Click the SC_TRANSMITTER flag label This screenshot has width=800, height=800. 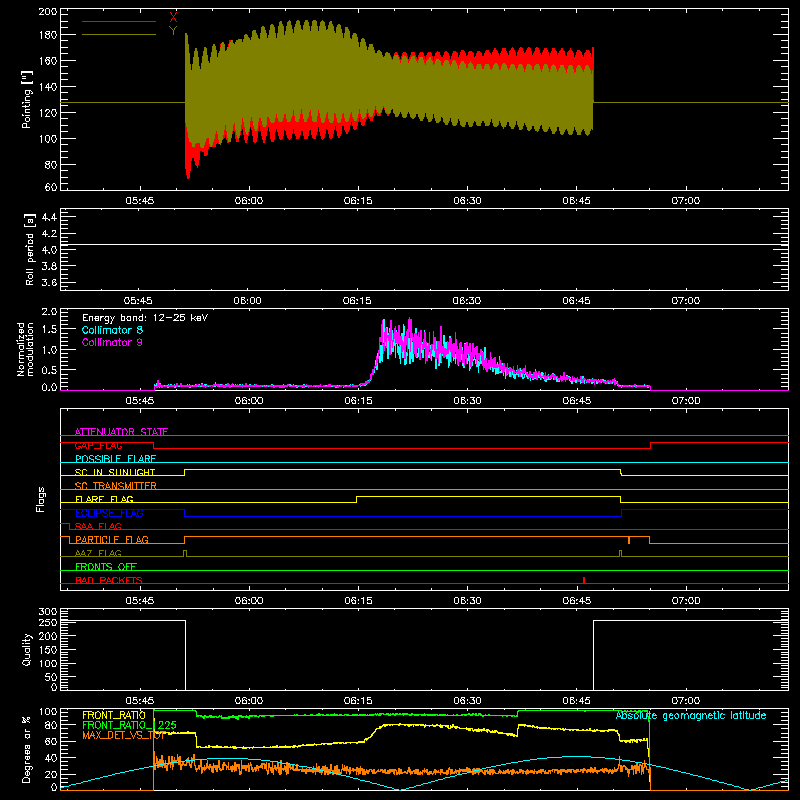(x=115, y=486)
